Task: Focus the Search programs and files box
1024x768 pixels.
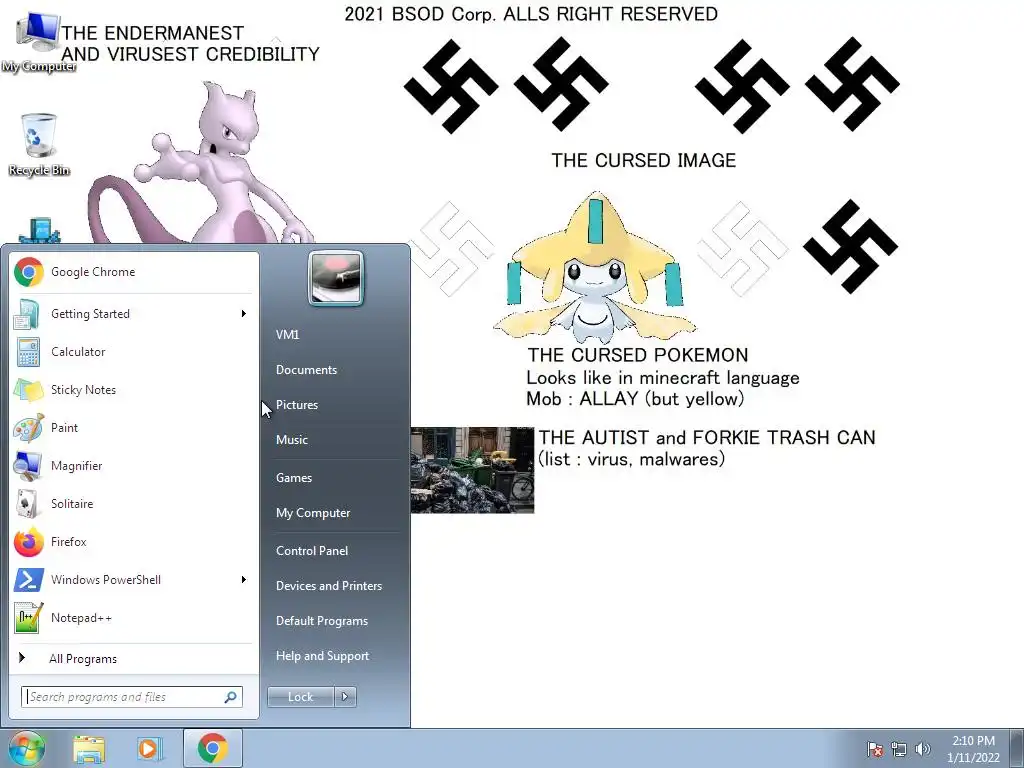Action: pyautogui.click(x=131, y=697)
